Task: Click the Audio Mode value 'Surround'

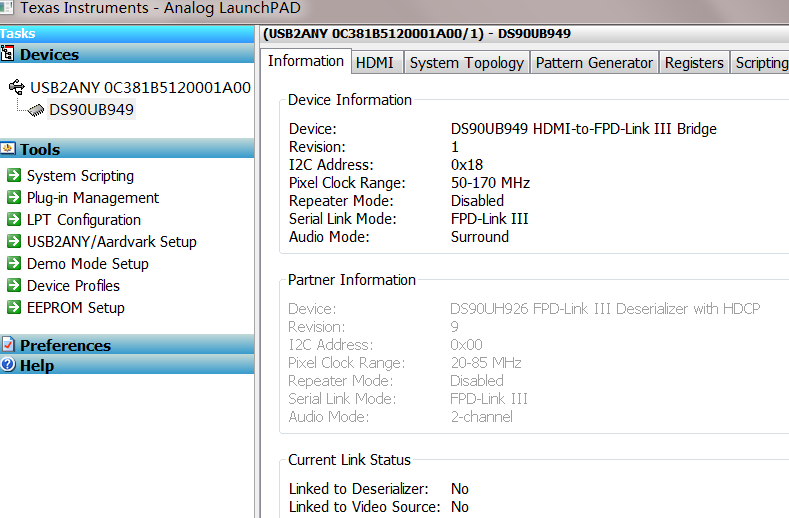Action: (x=480, y=237)
